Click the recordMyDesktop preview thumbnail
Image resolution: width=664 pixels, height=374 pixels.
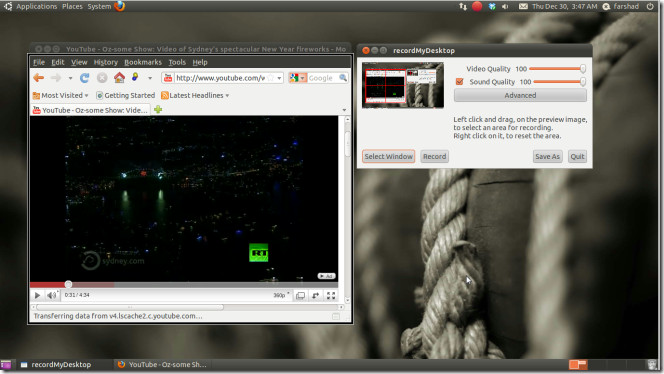click(403, 85)
